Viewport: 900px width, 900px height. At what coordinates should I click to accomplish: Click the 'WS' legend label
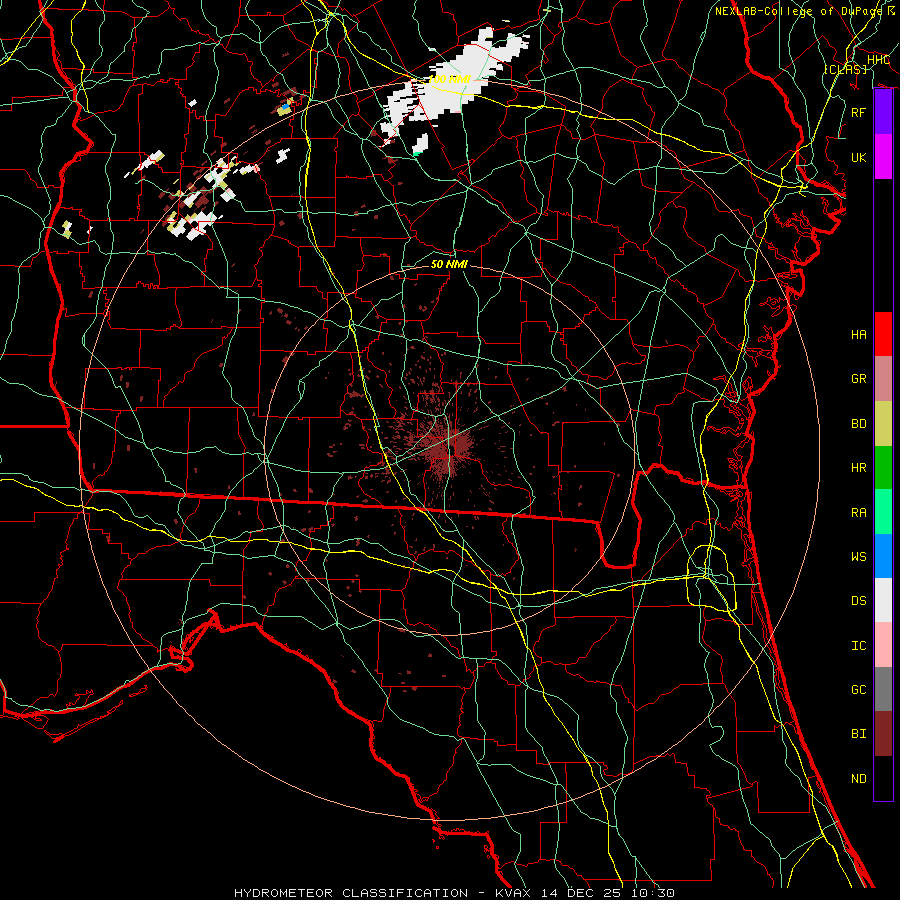point(859,557)
